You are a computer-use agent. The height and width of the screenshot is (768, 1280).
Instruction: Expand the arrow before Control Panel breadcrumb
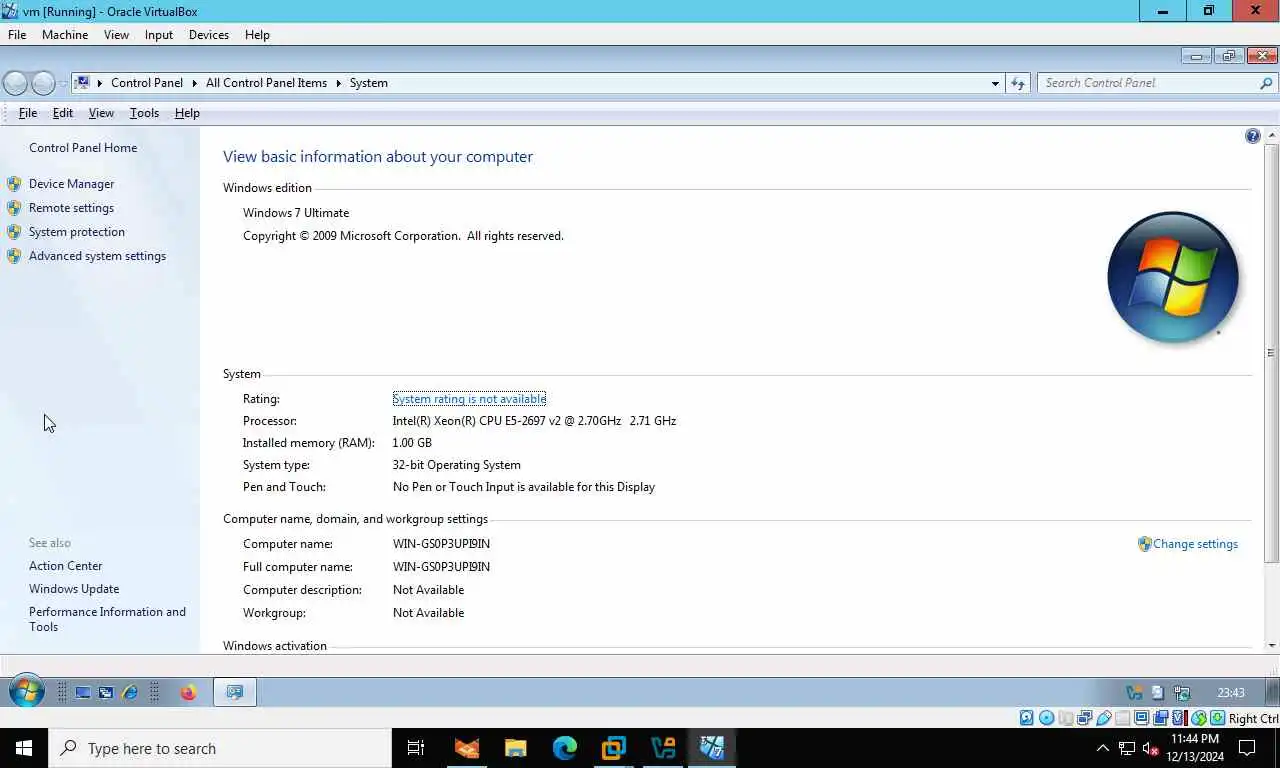[x=100, y=83]
